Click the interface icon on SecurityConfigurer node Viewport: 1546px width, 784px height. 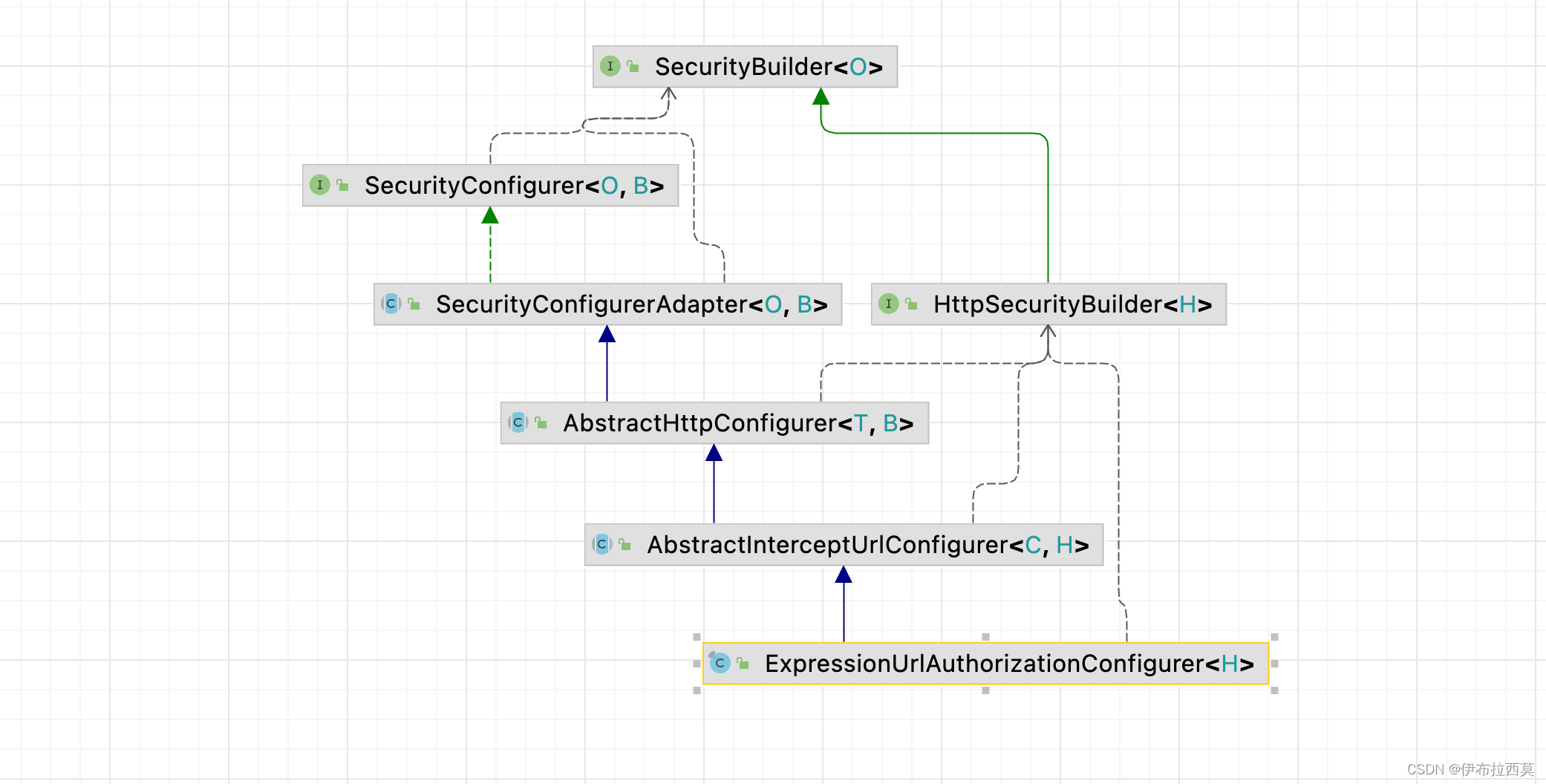click(x=319, y=185)
